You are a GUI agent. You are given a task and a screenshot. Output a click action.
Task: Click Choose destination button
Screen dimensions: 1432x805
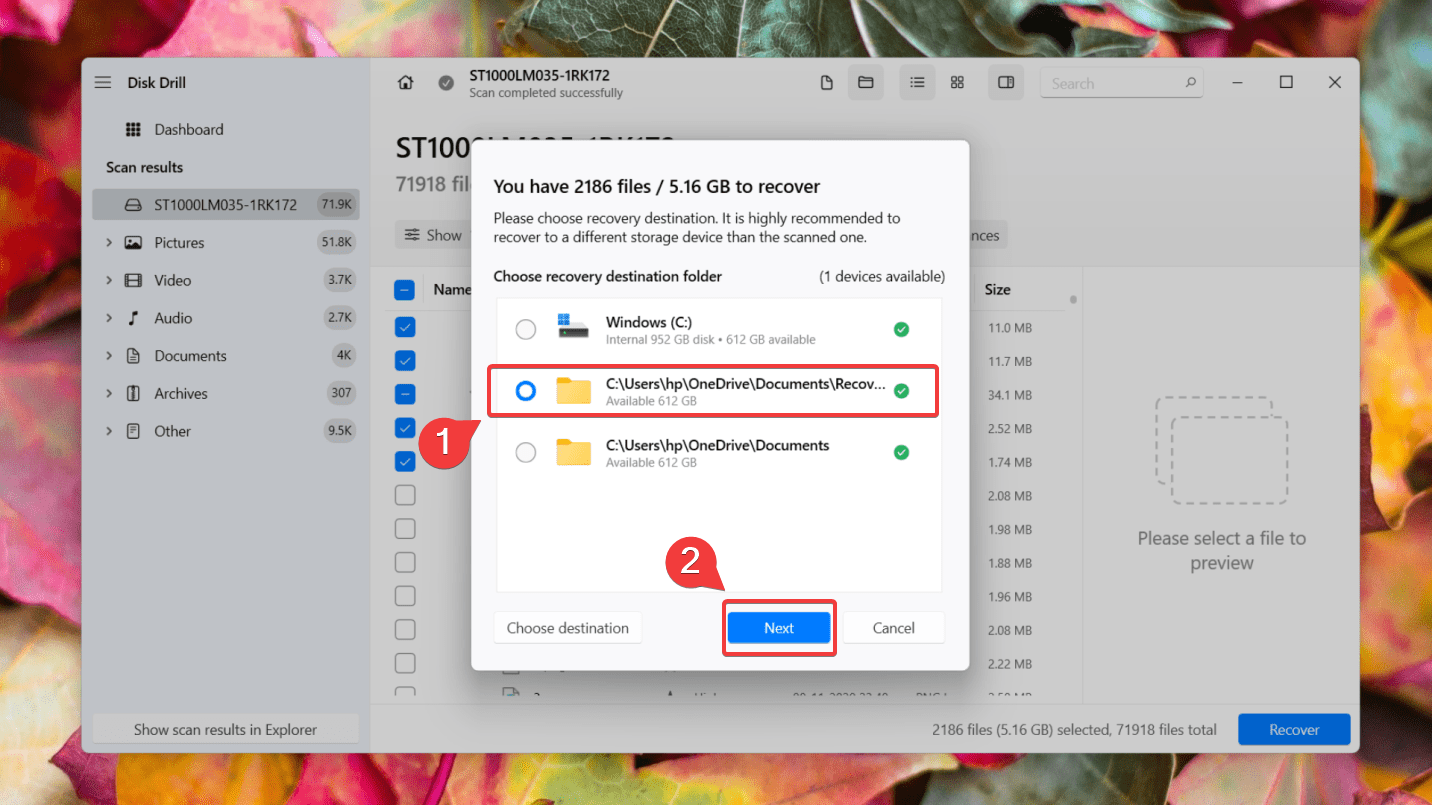(568, 628)
